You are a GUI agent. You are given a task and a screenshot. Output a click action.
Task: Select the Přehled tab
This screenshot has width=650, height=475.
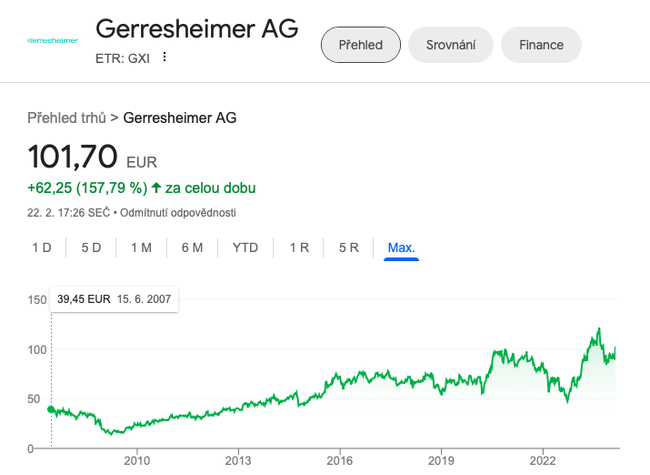click(360, 45)
